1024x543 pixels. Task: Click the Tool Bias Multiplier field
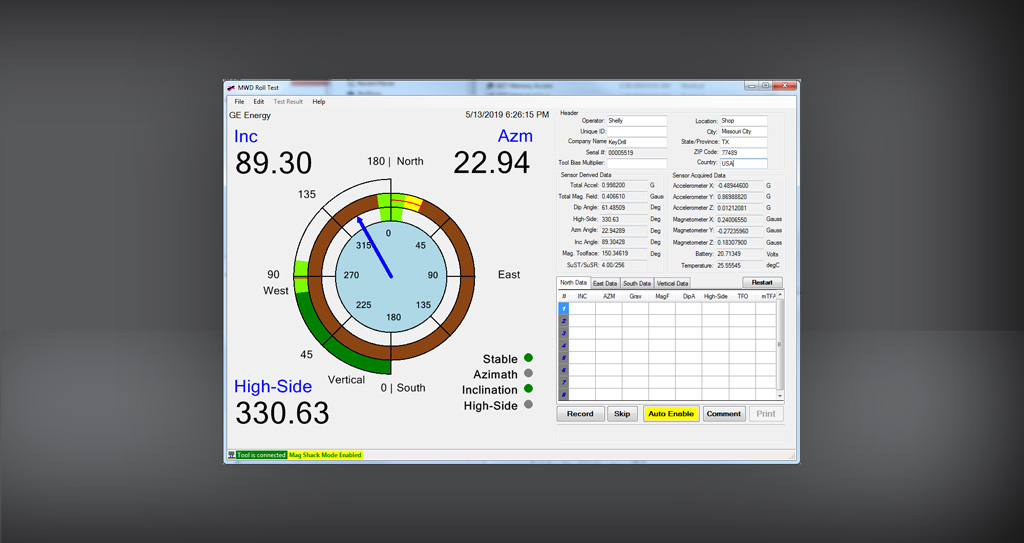(637, 163)
